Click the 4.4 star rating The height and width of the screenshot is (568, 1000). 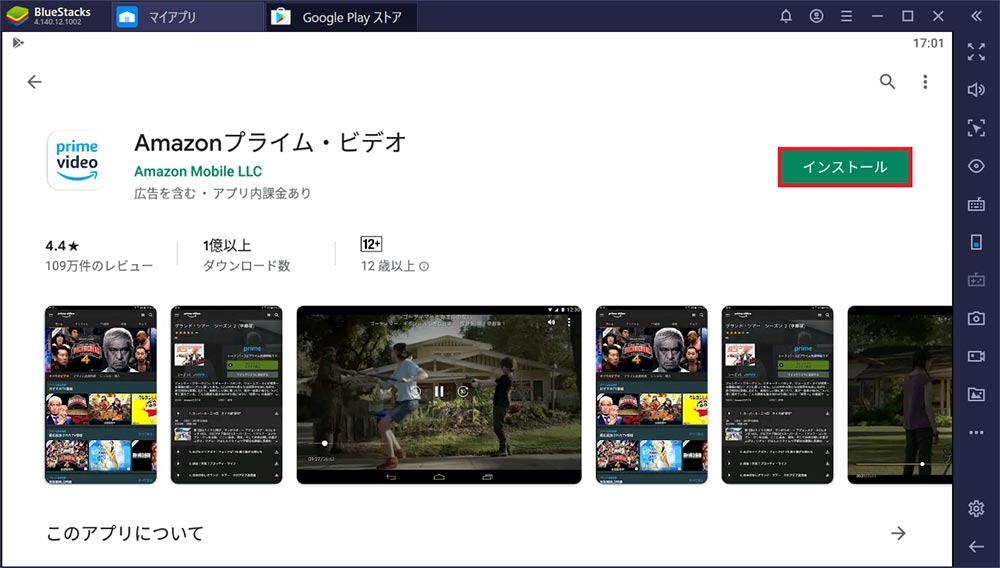click(62, 245)
